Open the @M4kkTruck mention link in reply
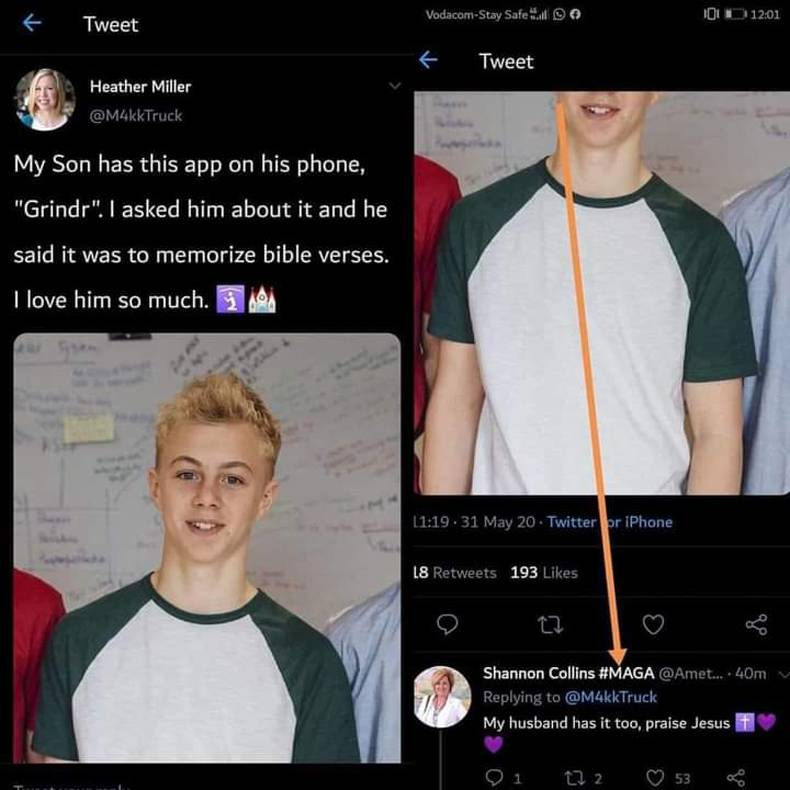This screenshot has height=790, width=790. click(x=611, y=697)
